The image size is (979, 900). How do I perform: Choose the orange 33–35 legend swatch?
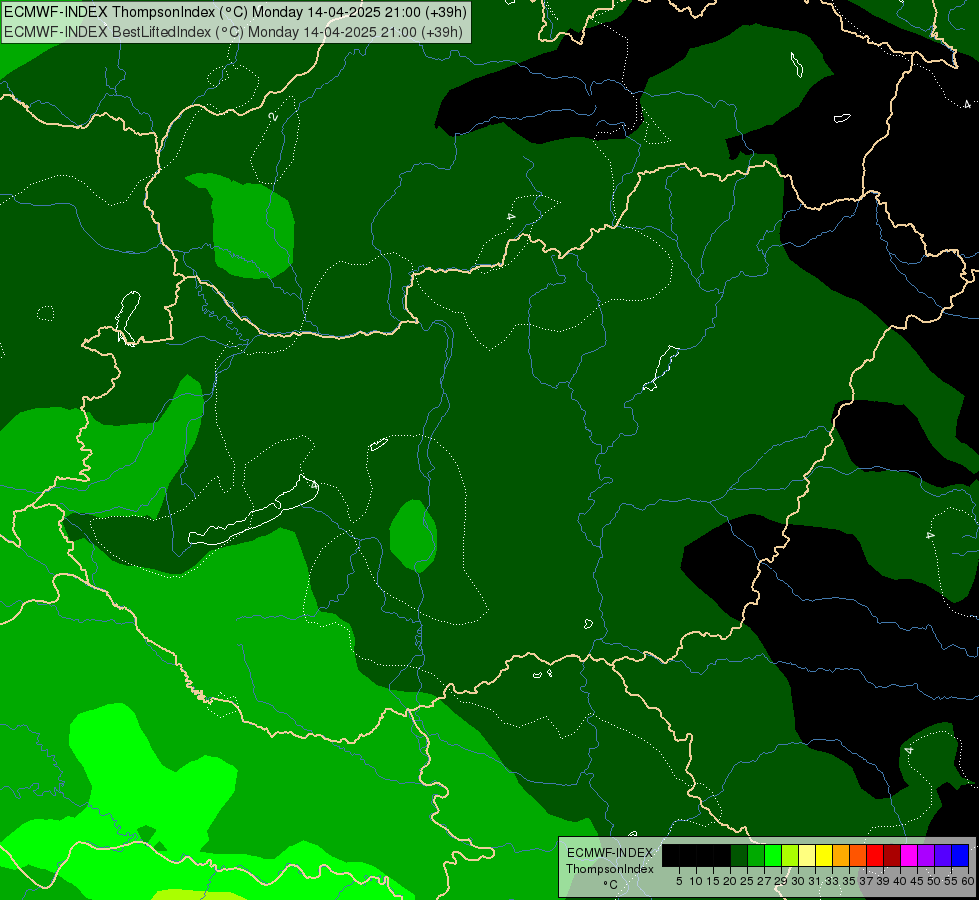tap(841, 855)
